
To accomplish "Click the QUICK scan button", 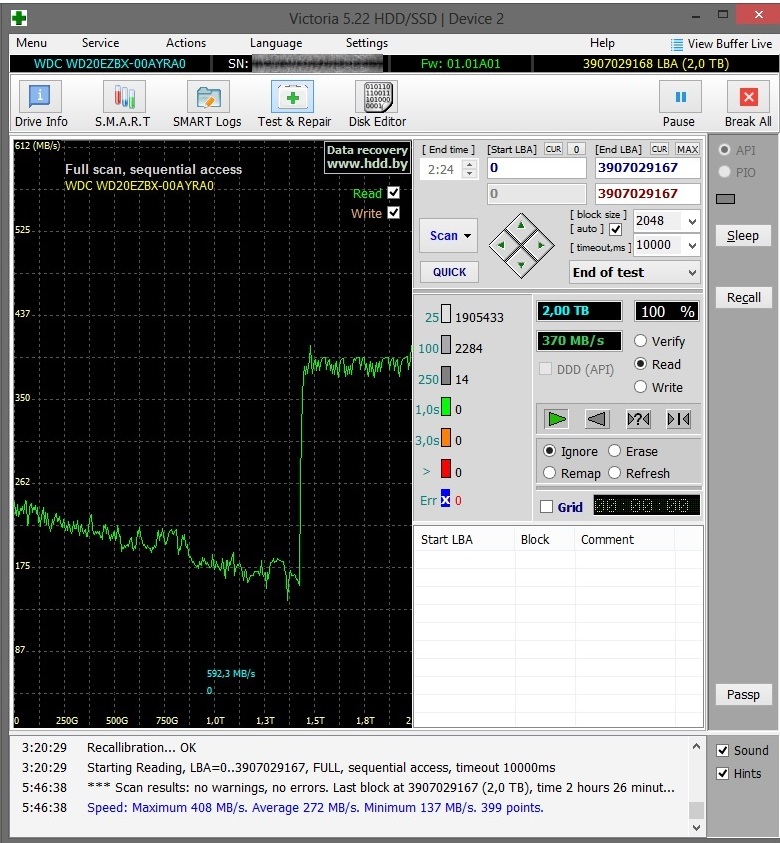I will pyautogui.click(x=449, y=272).
